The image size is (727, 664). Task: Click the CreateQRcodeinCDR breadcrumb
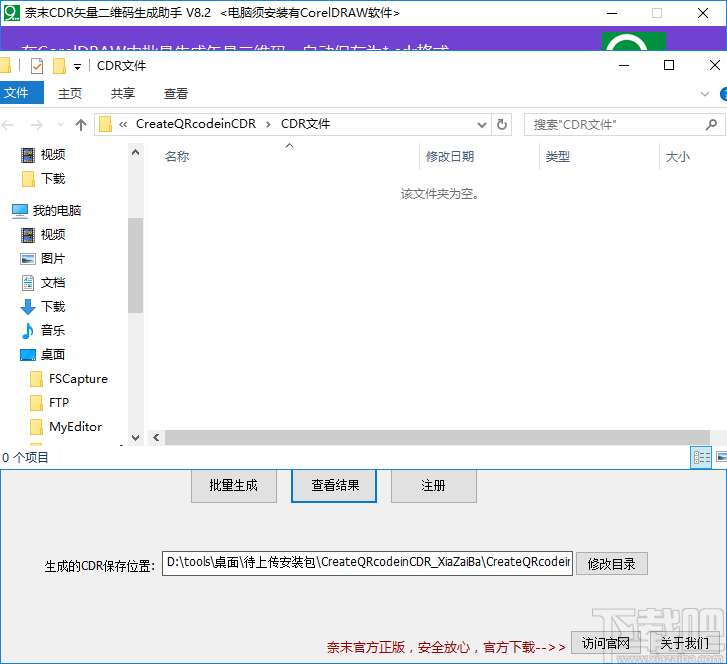pos(196,124)
